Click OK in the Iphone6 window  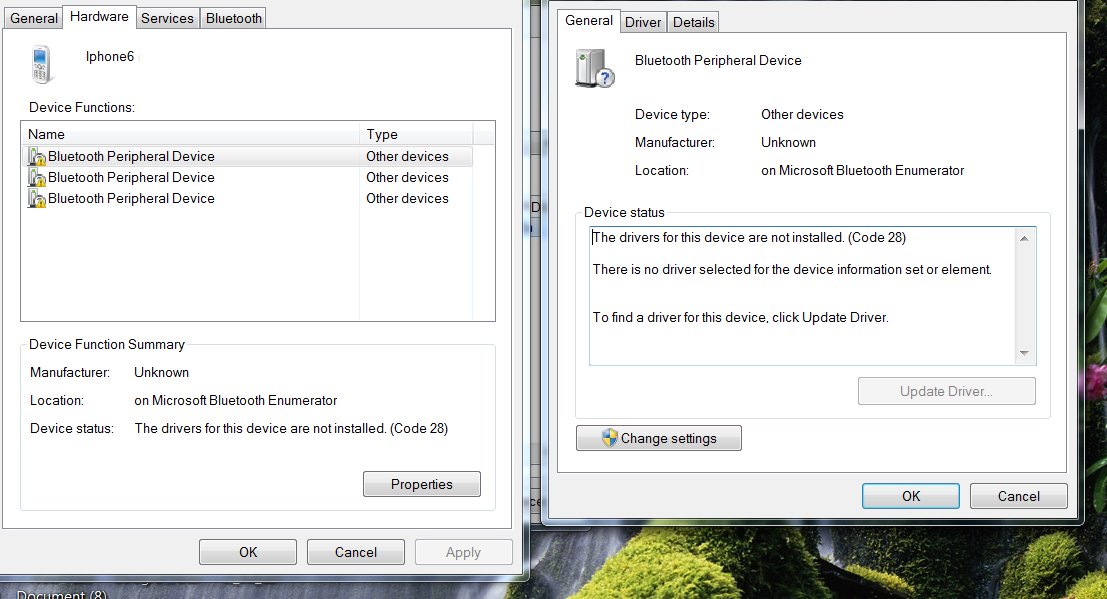[x=248, y=552]
